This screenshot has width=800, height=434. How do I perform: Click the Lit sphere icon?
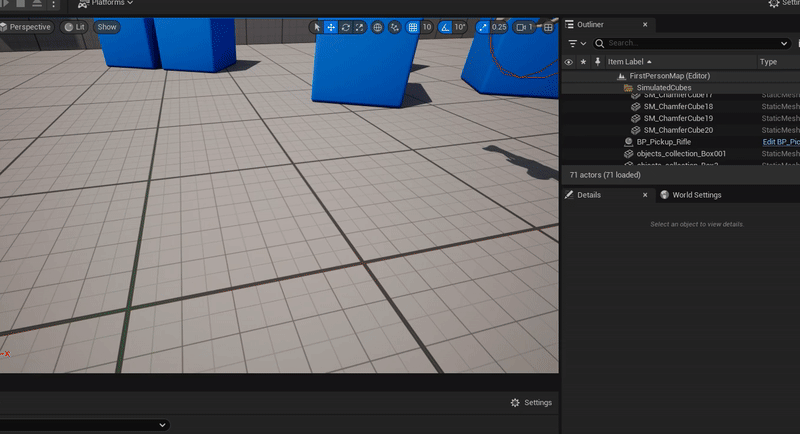(69, 27)
